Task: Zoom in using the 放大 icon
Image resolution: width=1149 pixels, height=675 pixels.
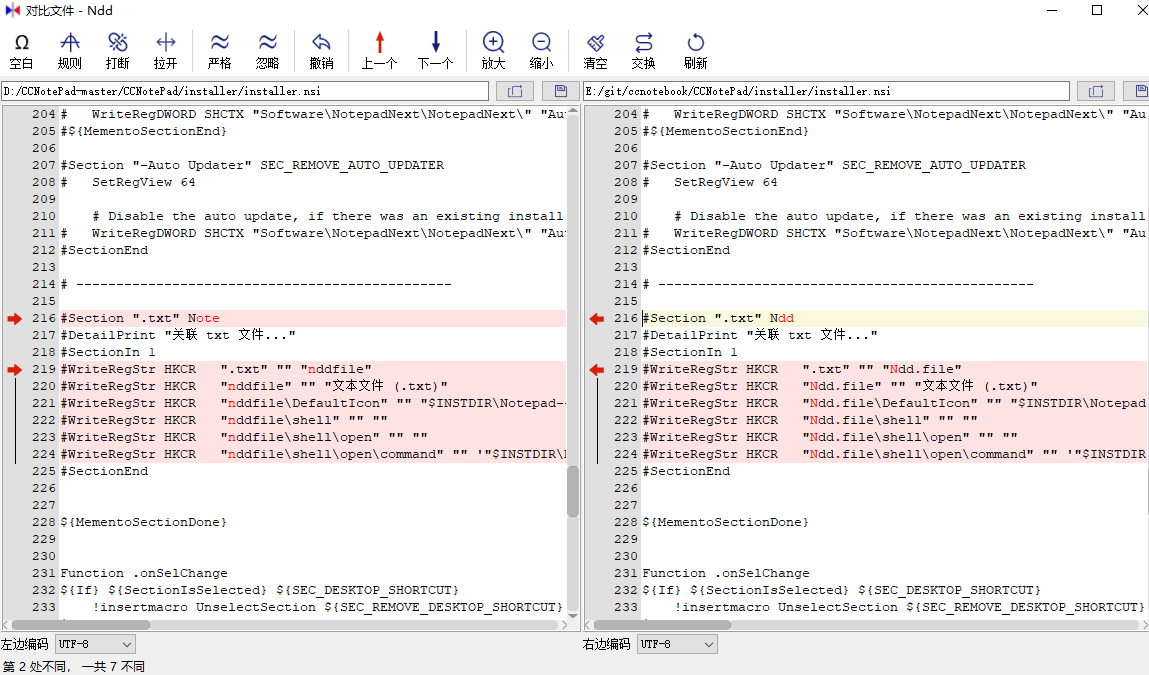Action: [x=493, y=51]
